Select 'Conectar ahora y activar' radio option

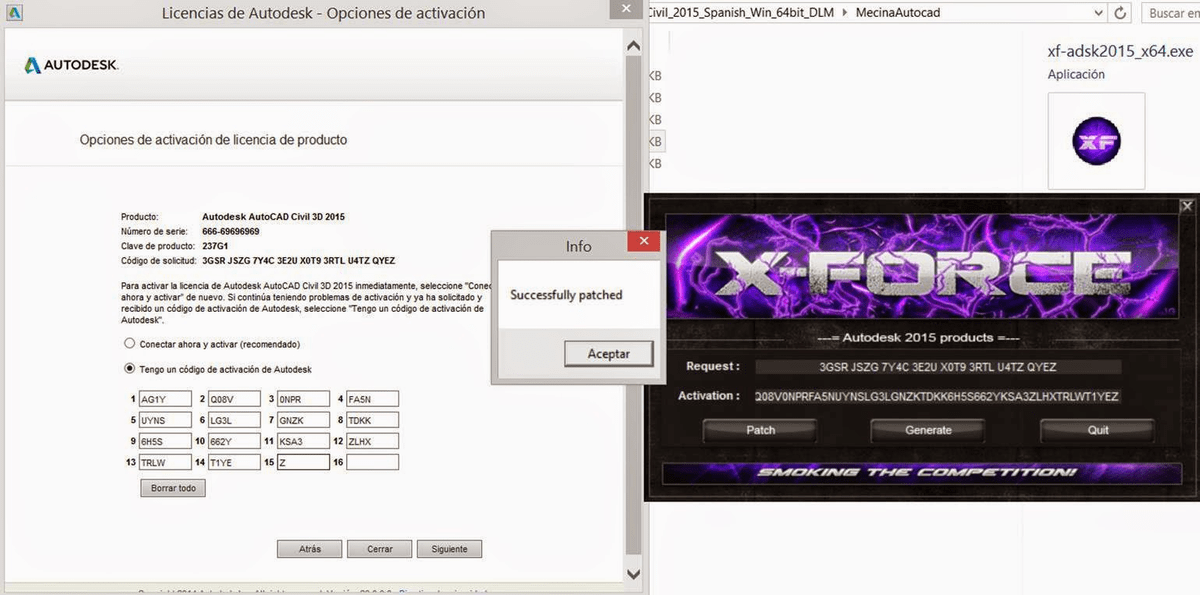(x=129, y=344)
